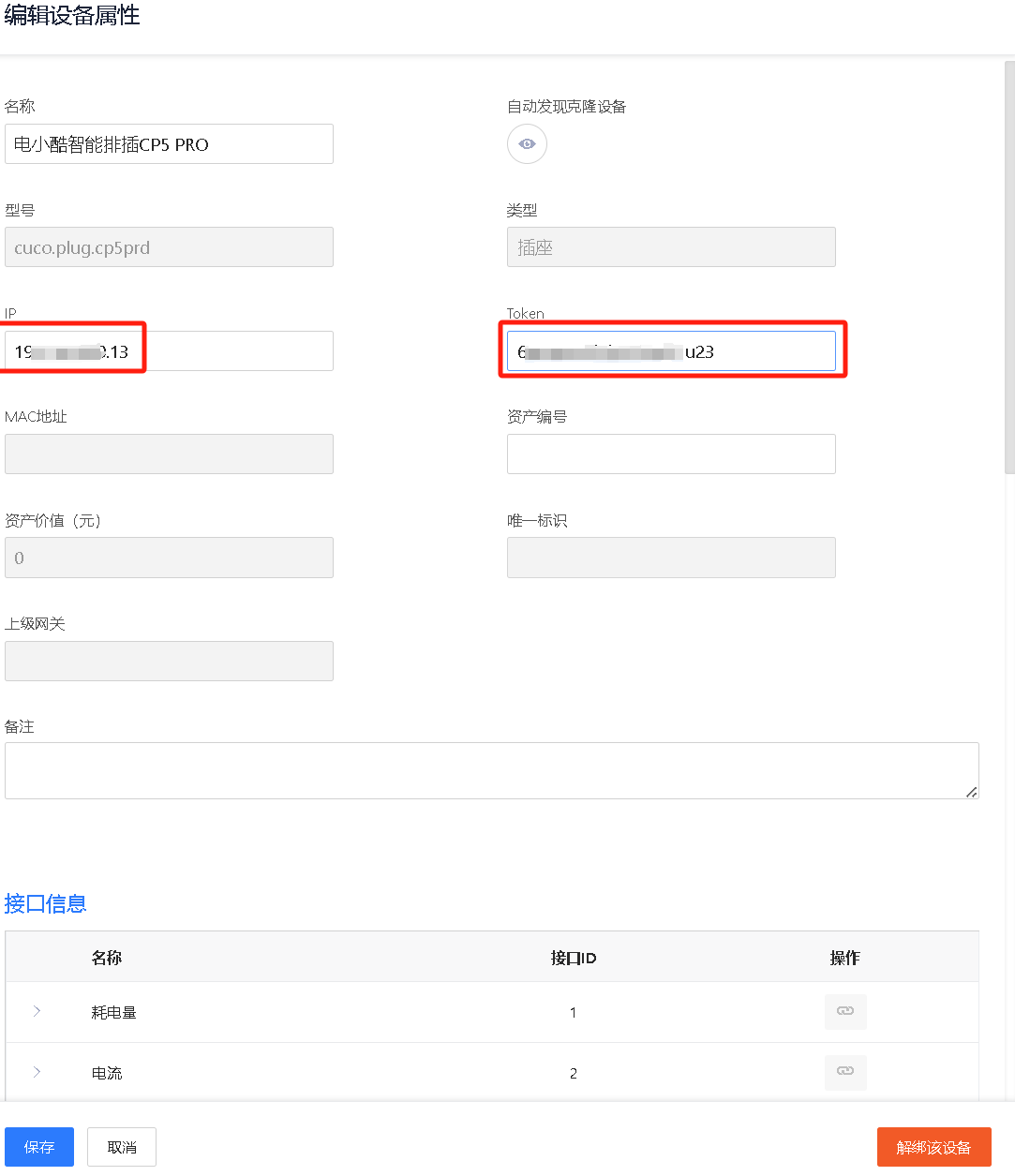Click the link icon for 耗电量 row
1015x1176 pixels.
(x=844, y=1011)
